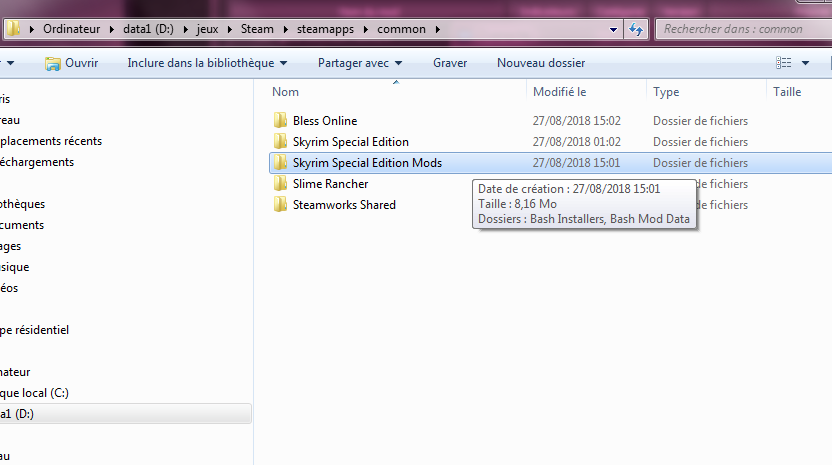
Task: Click the Skyrim Special Edition Mods folder icon
Action: 280,162
